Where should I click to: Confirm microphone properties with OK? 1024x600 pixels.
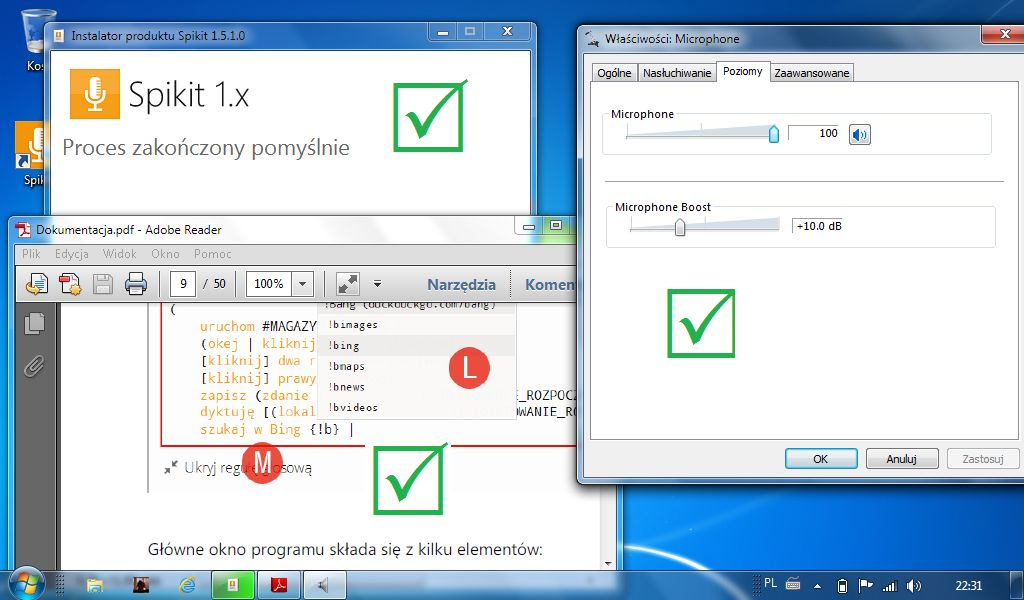click(821, 458)
